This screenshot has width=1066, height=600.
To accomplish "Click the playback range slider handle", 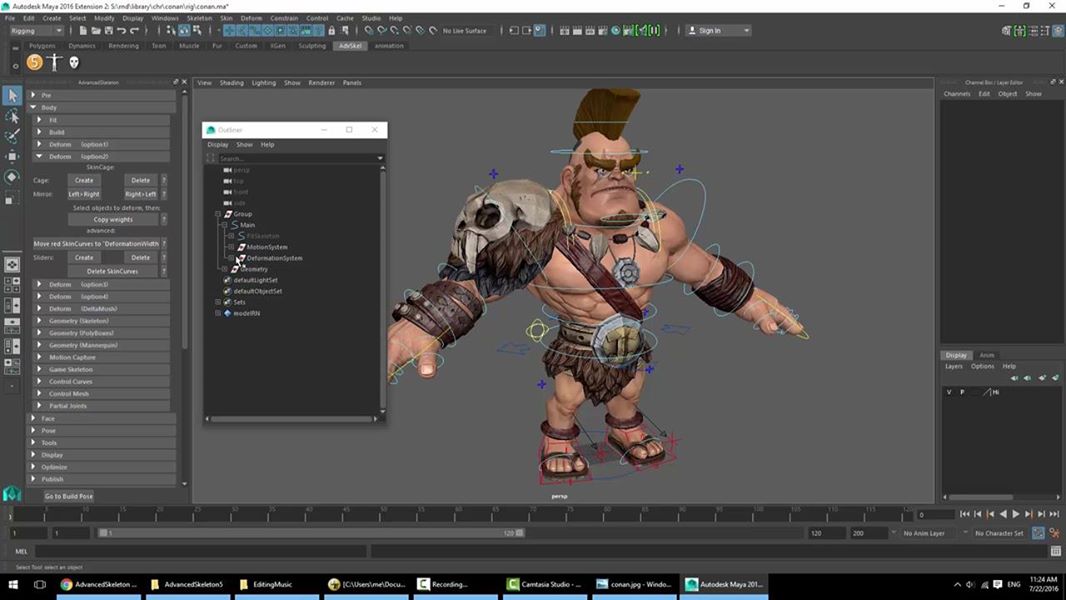I will click(x=312, y=533).
